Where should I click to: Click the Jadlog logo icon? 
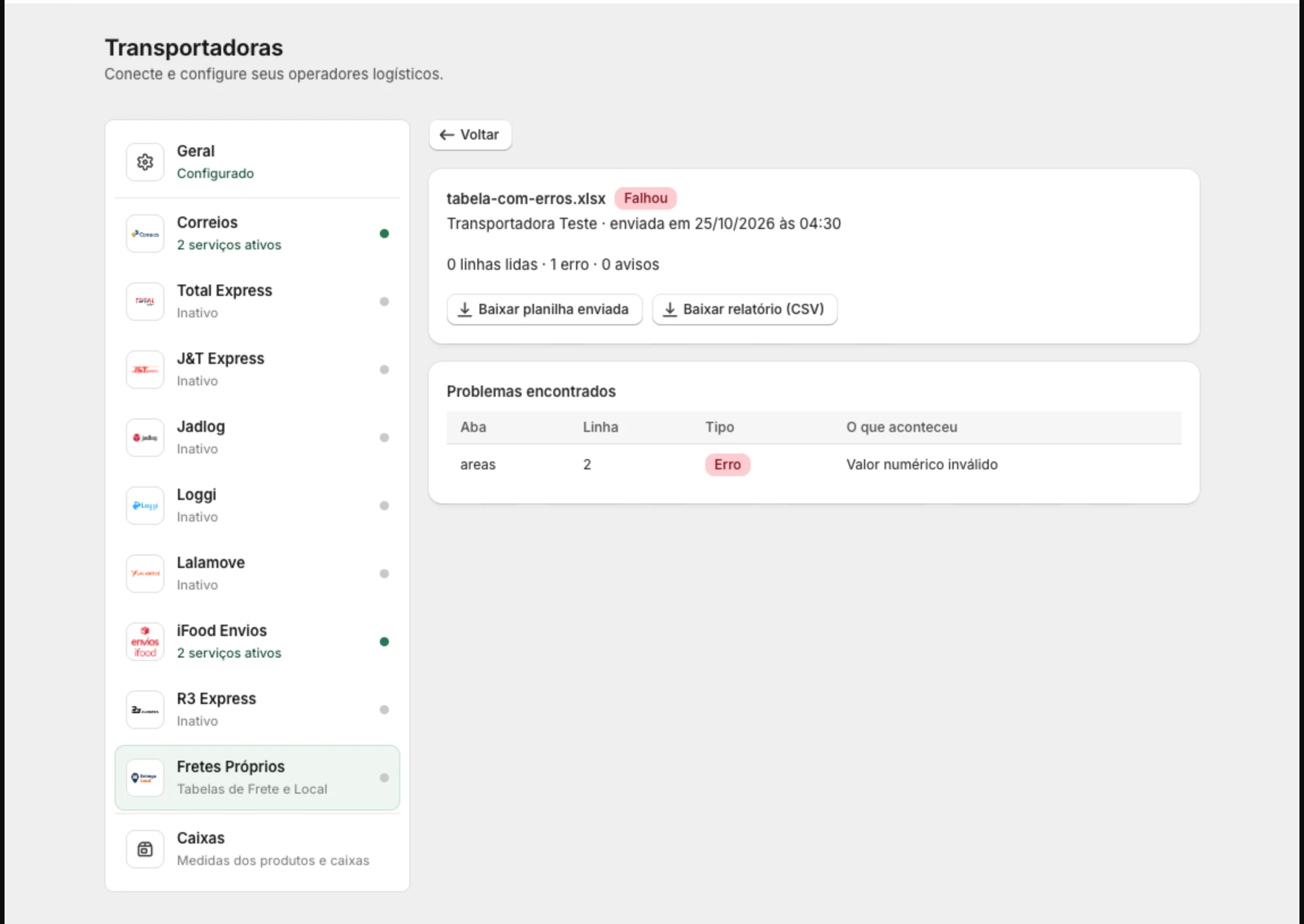[x=145, y=438]
